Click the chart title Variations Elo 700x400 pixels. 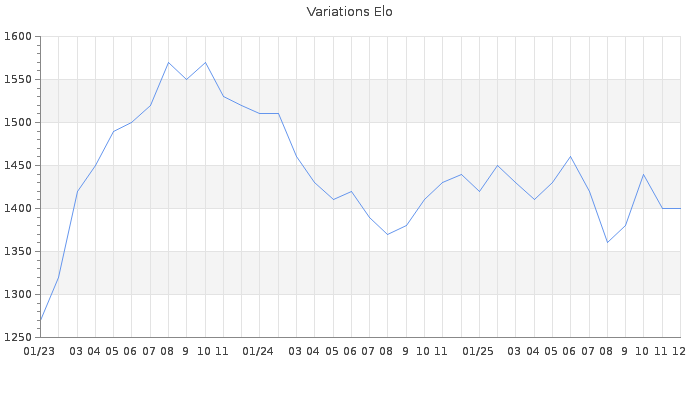(349, 12)
